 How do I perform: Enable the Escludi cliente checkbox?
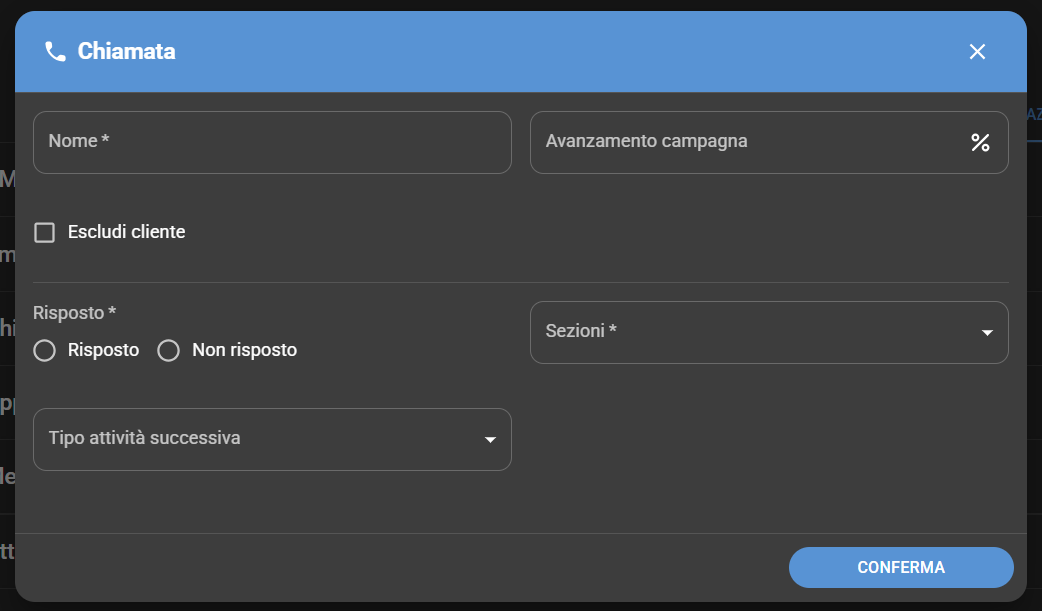44,232
